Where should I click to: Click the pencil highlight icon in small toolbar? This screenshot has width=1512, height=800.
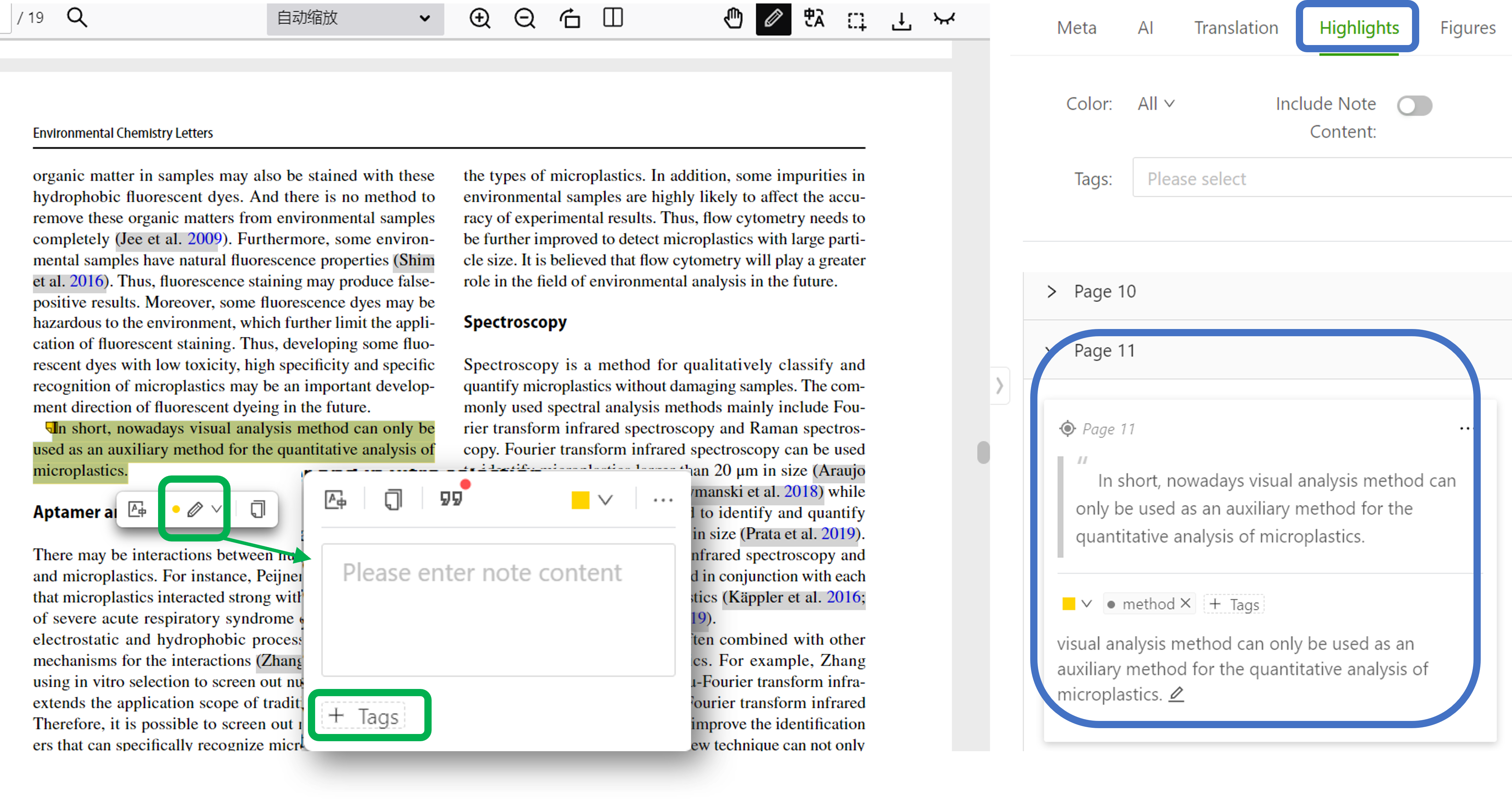195,509
